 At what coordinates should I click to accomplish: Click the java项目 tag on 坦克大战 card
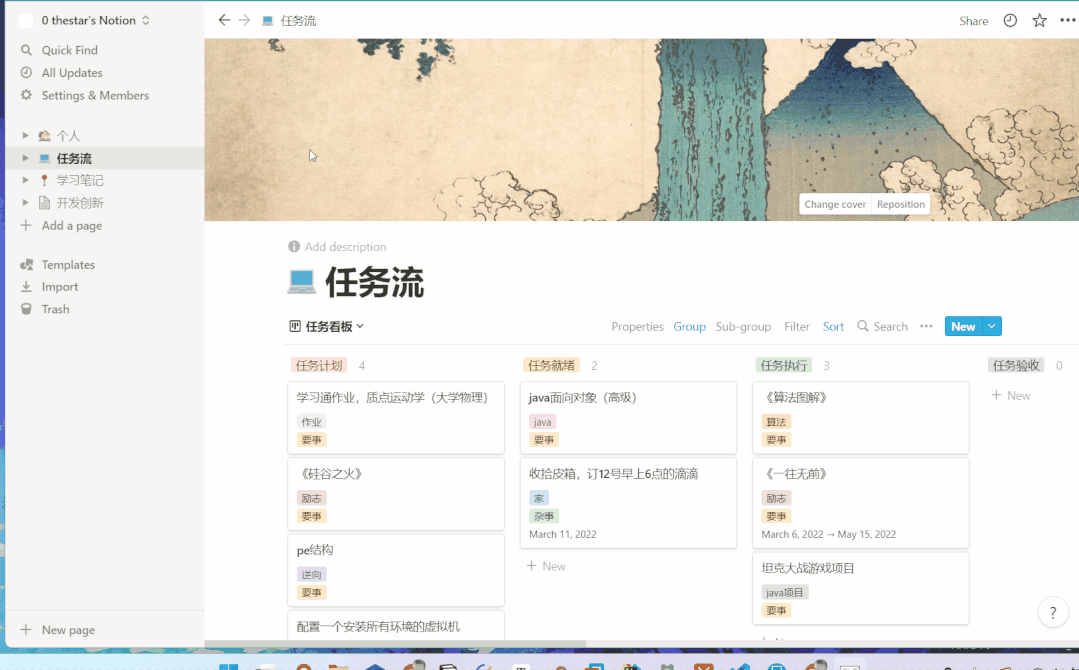click(x=784, y=592)
